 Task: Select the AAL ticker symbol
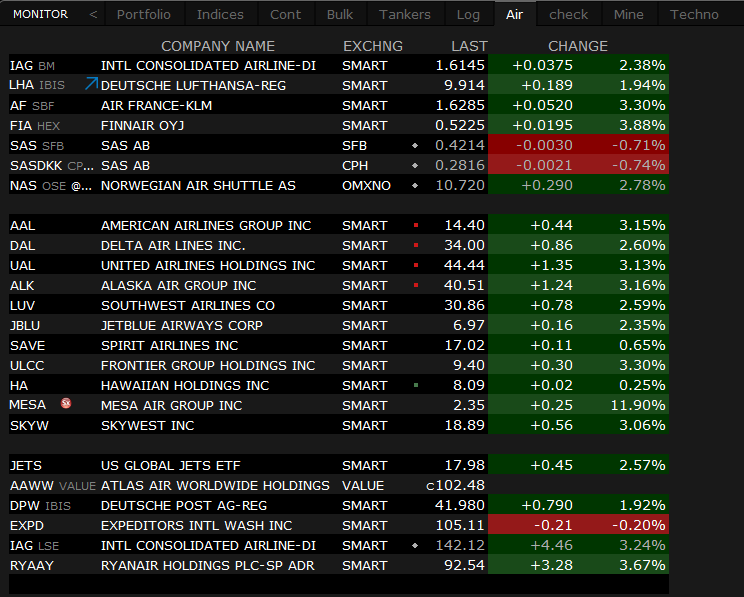(x=22, y=225)
